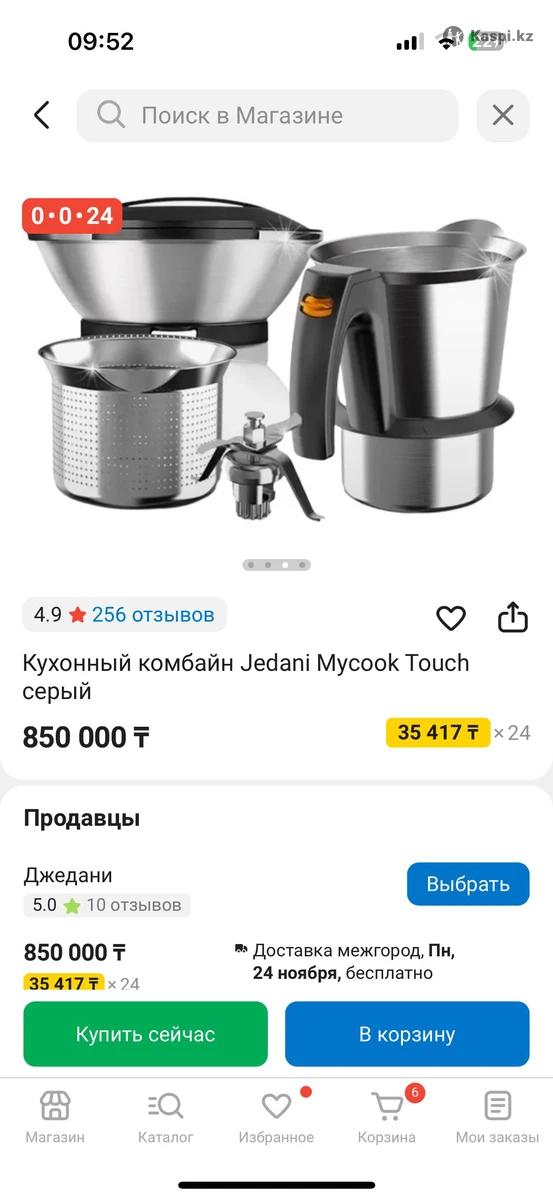Click the Поиск в Магазине search field
553x1200 pixels.
(268, 115)
